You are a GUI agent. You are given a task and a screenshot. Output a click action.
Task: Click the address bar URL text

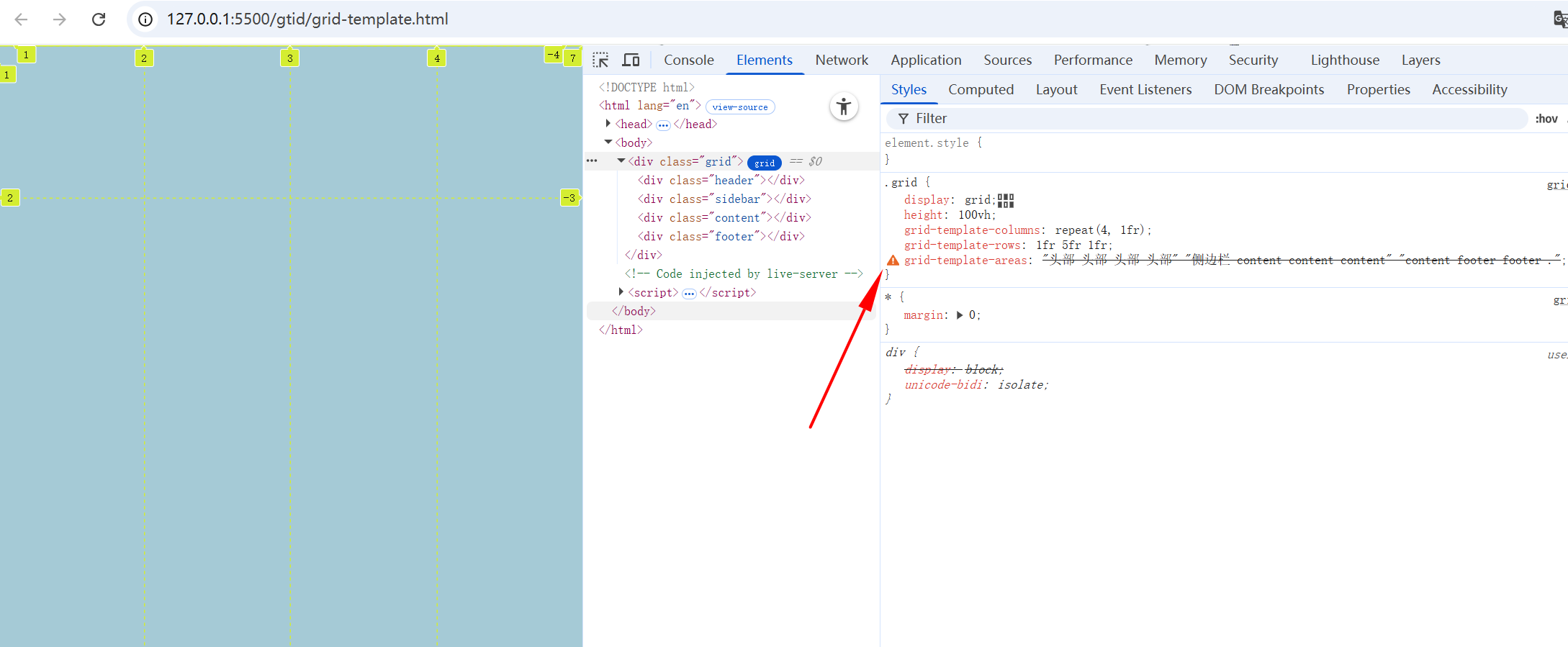(307, 19)
